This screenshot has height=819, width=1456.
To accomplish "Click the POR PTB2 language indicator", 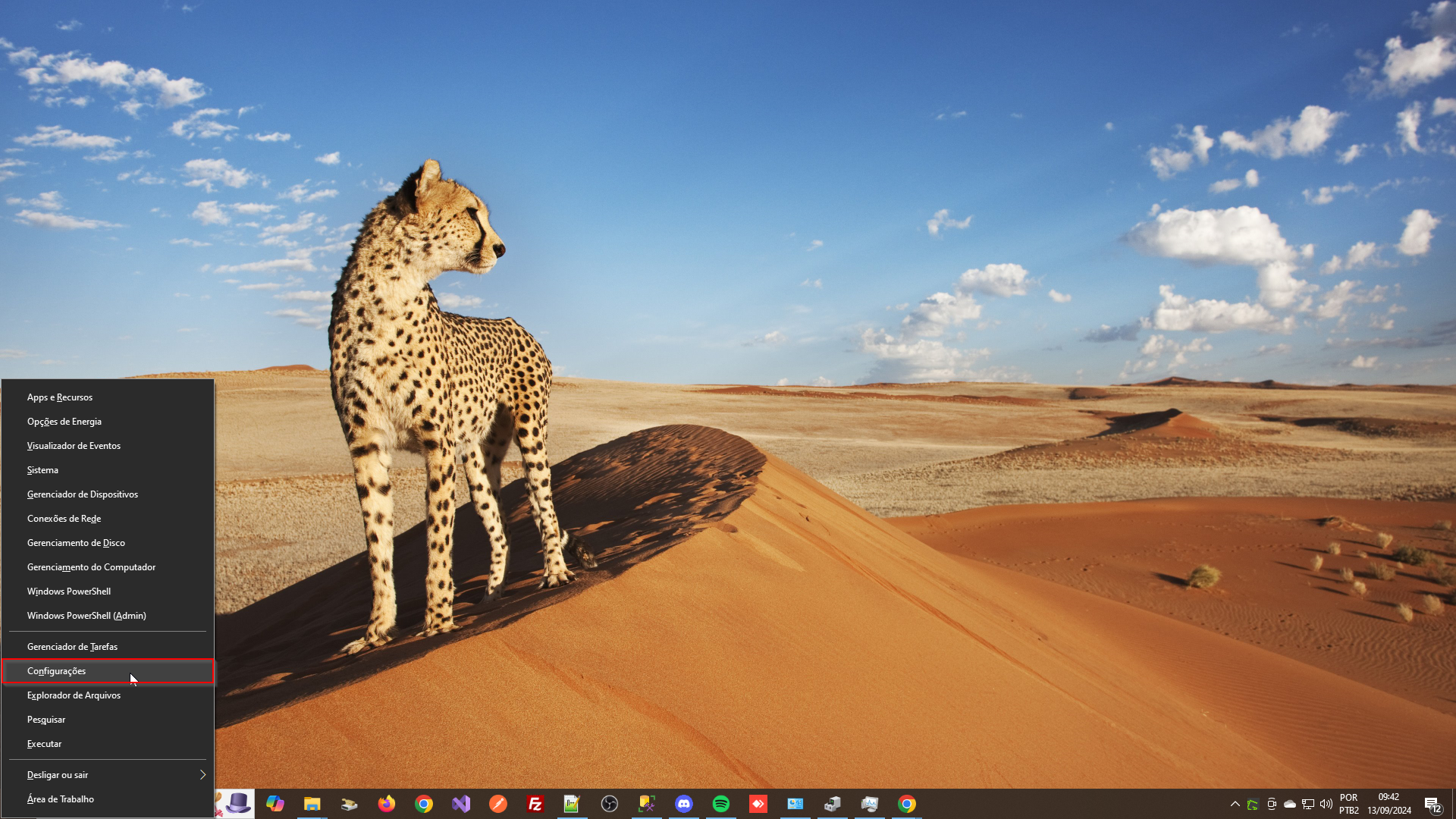I will click(x=1349, y=805).
